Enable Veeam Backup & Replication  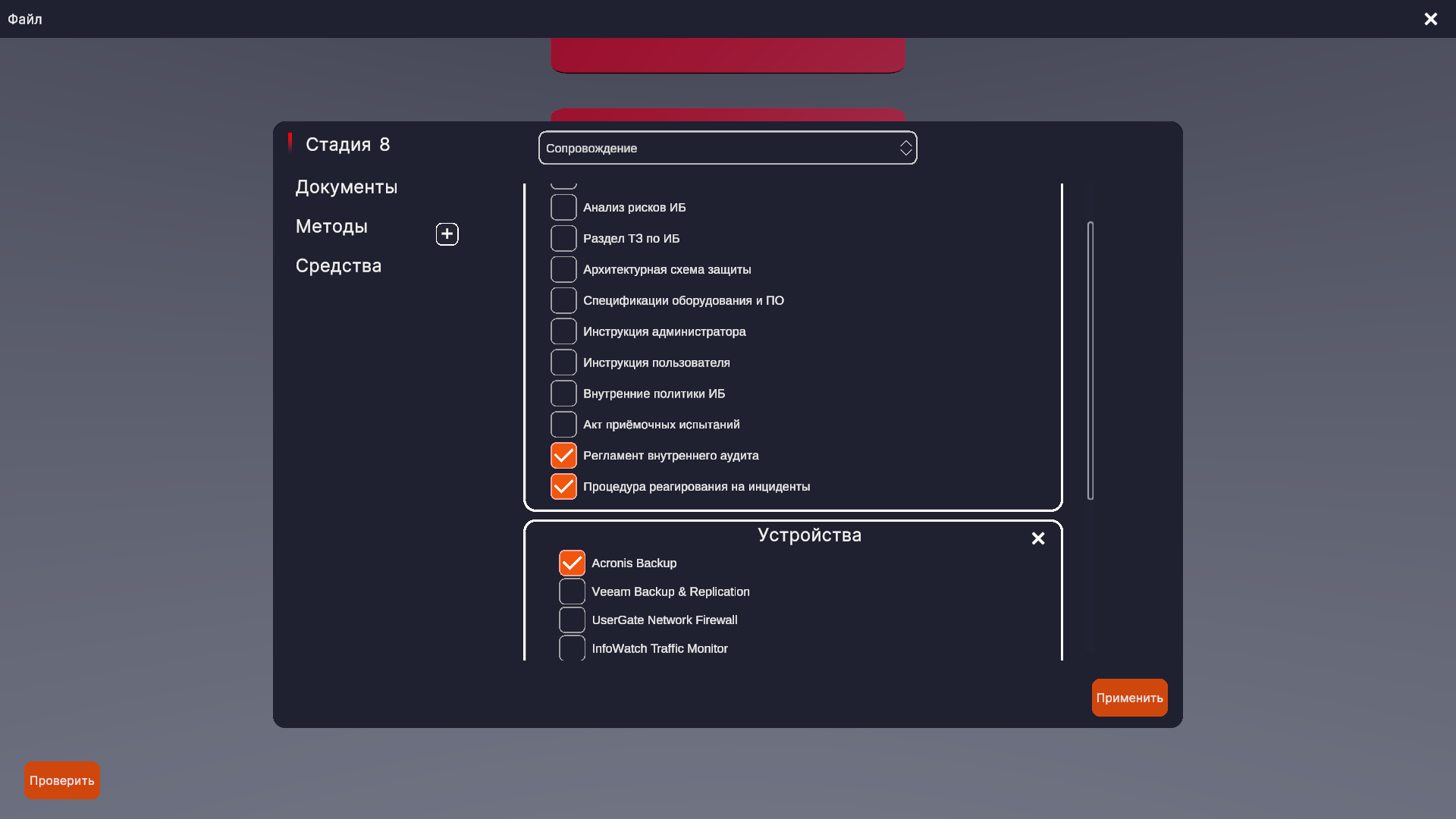tap(572, 591)
